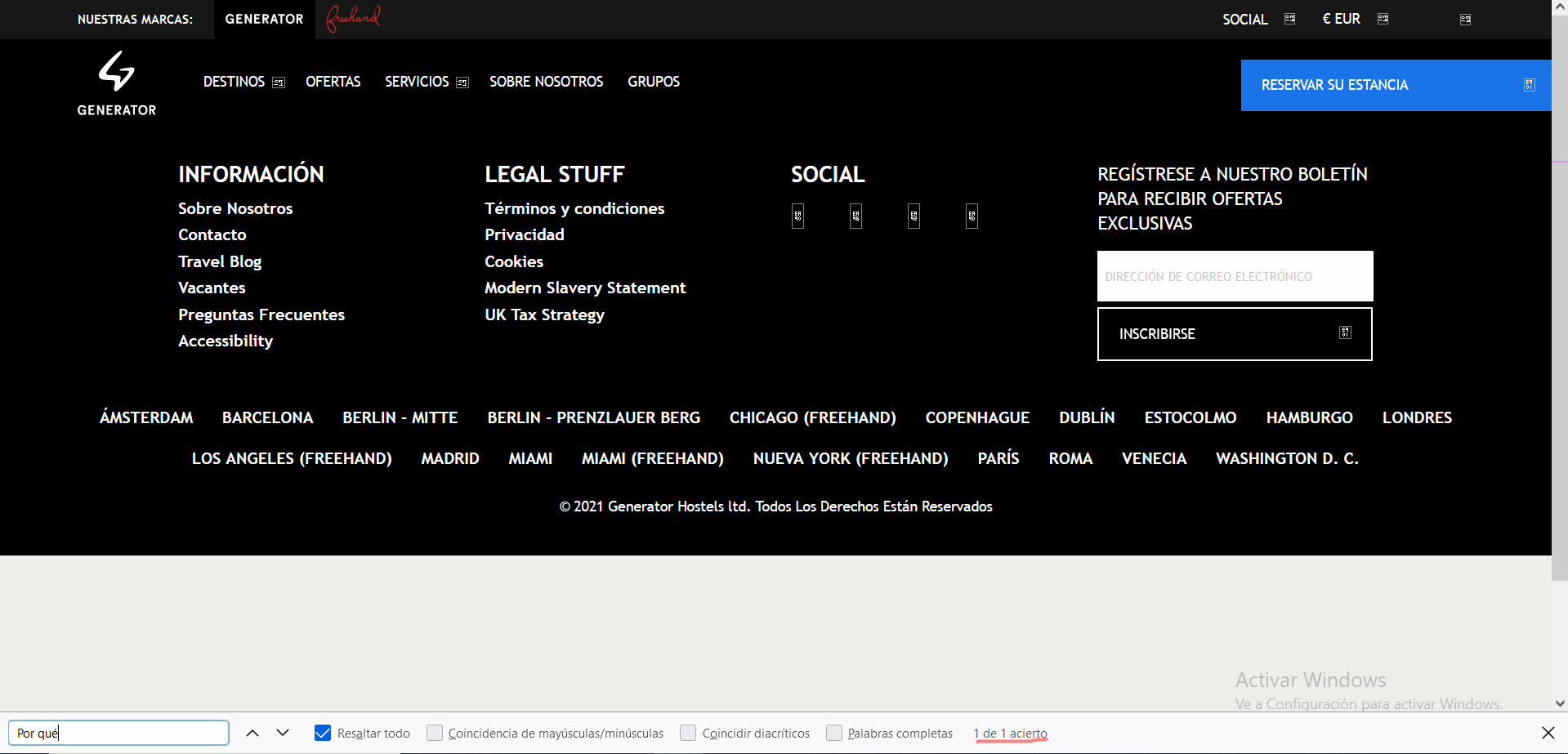Select the GENERATOR brand tab
The image size is (1568, 754).
coord(264,19)
